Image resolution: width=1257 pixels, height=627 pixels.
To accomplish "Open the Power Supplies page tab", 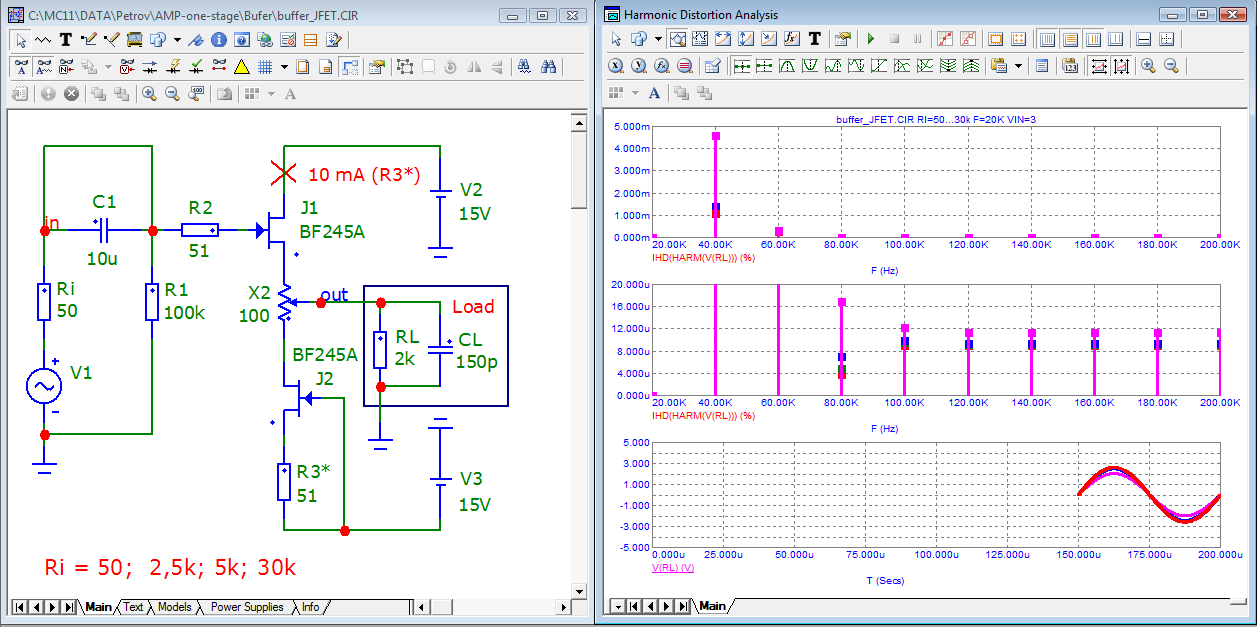I will (246, 607).
